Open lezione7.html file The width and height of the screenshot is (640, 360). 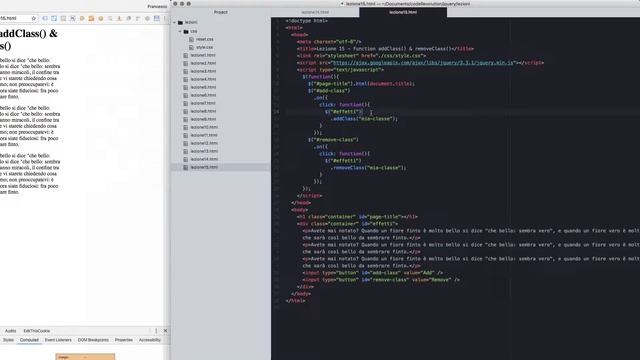point(203,103)
